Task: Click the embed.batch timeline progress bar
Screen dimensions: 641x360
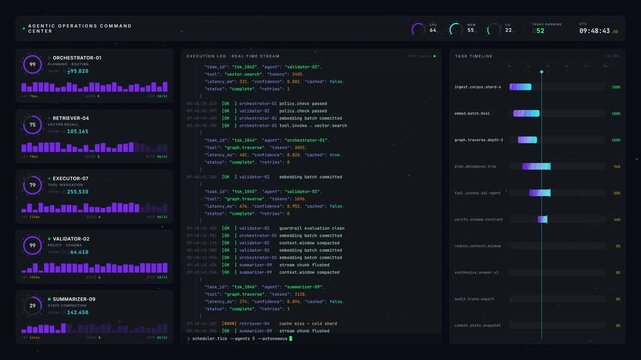Action: pos(526,113)
